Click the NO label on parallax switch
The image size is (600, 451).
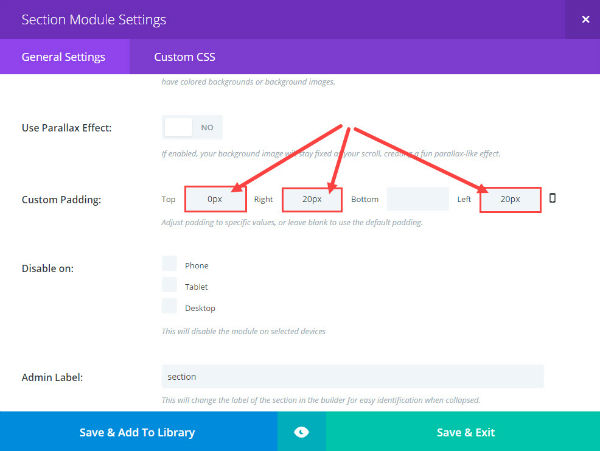(207, 127)
